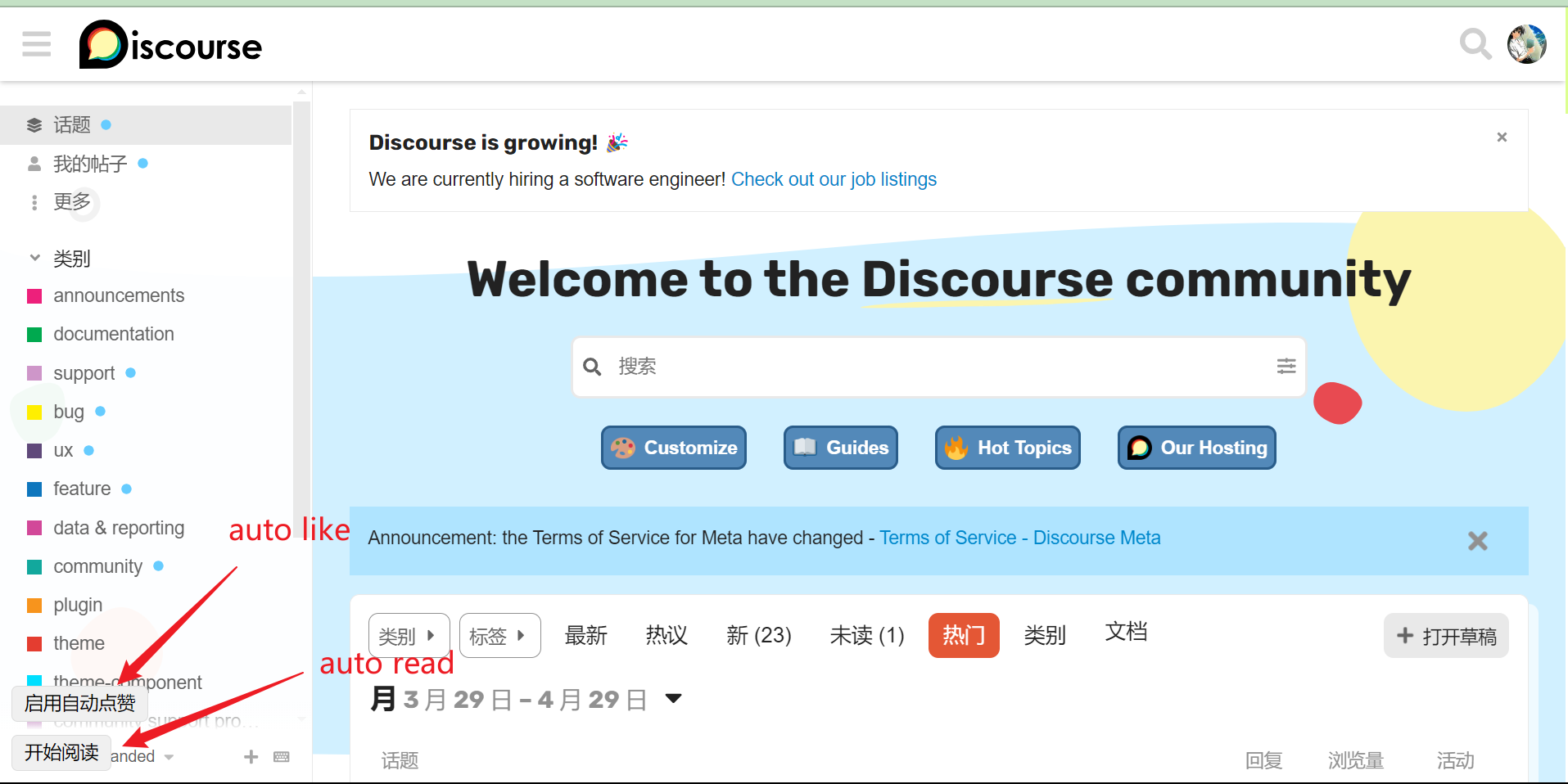Screen dimensions: 1568x784
Task: Close the Terms of Service announcement
Action: click(x=1478, y=541)
